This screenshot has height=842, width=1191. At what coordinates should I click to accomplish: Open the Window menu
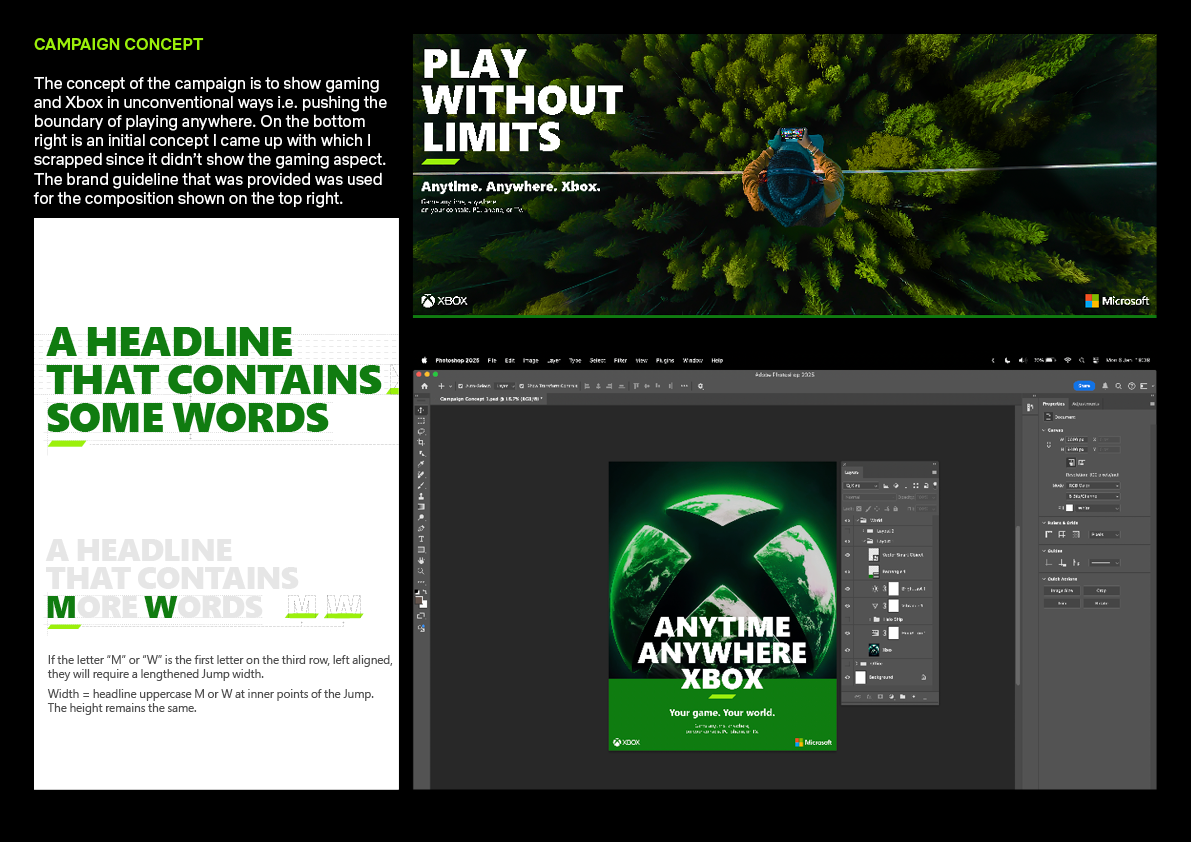pos(693,361)
